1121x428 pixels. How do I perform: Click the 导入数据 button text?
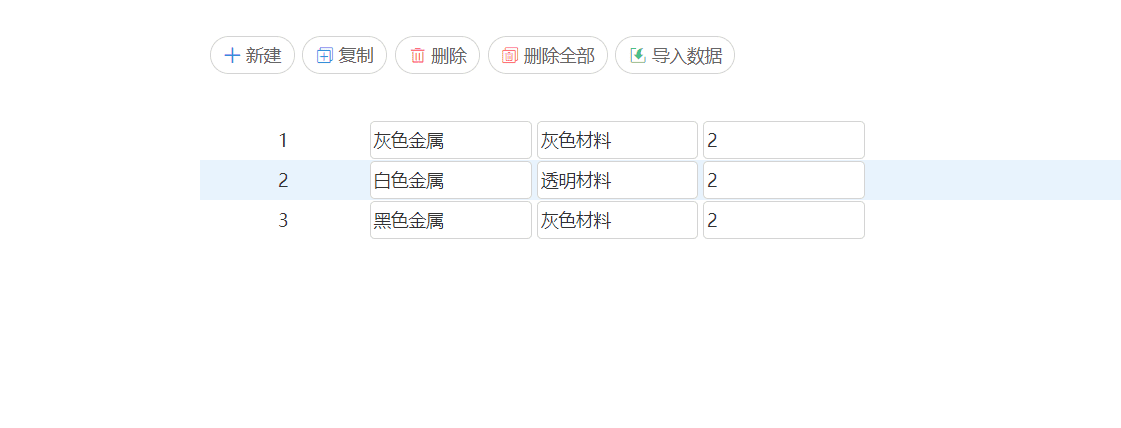click(687, 56)
